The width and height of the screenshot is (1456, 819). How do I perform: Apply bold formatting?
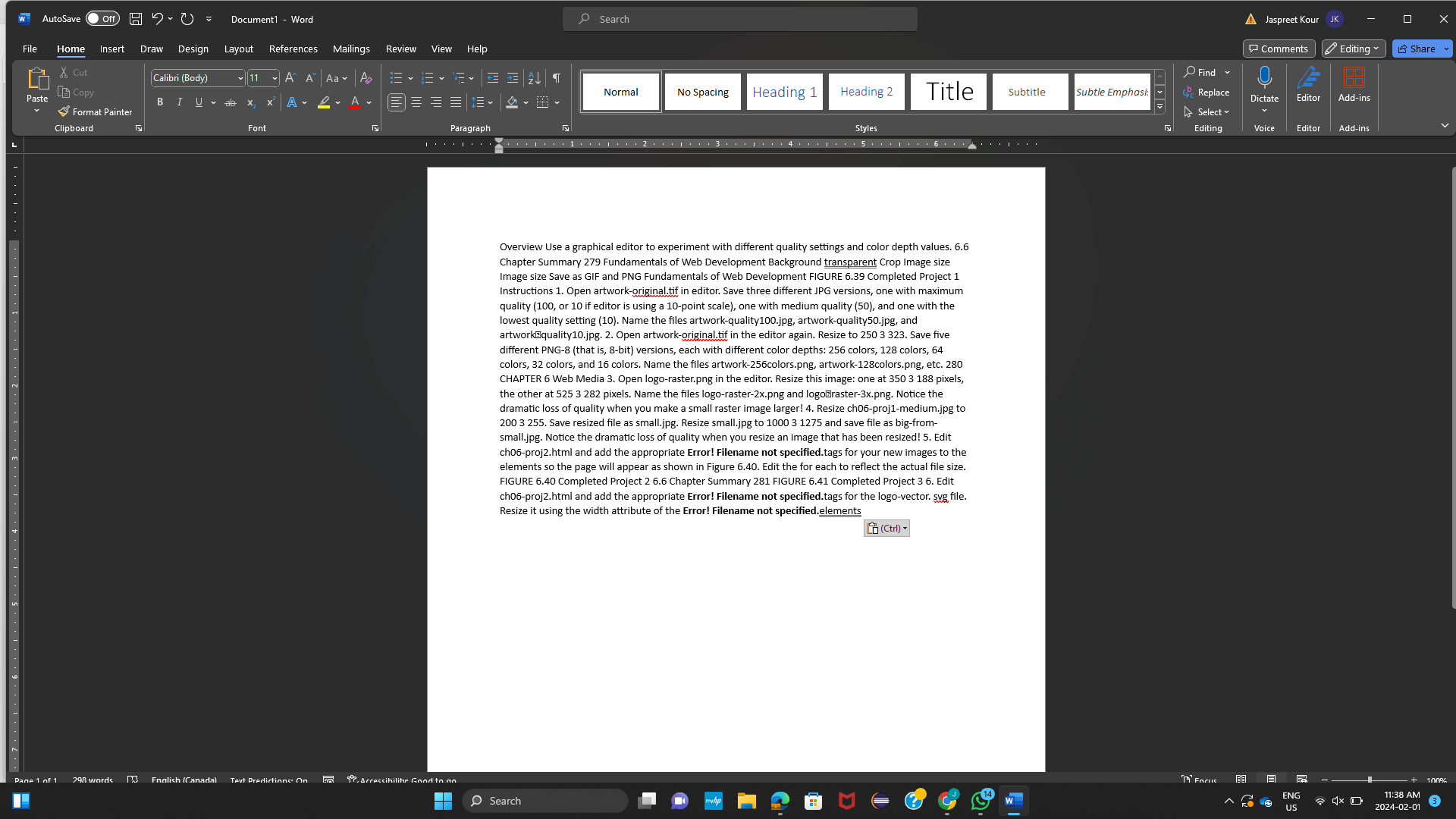tap(159, 102)
